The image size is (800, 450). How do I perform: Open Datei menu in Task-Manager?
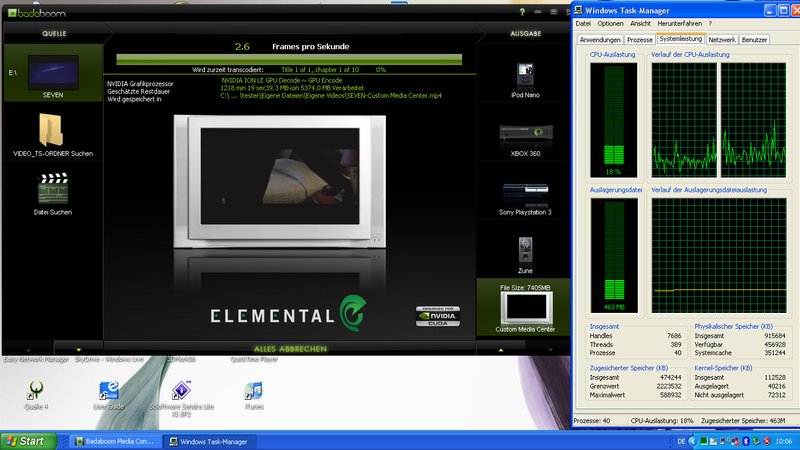(x=583, y=23)
